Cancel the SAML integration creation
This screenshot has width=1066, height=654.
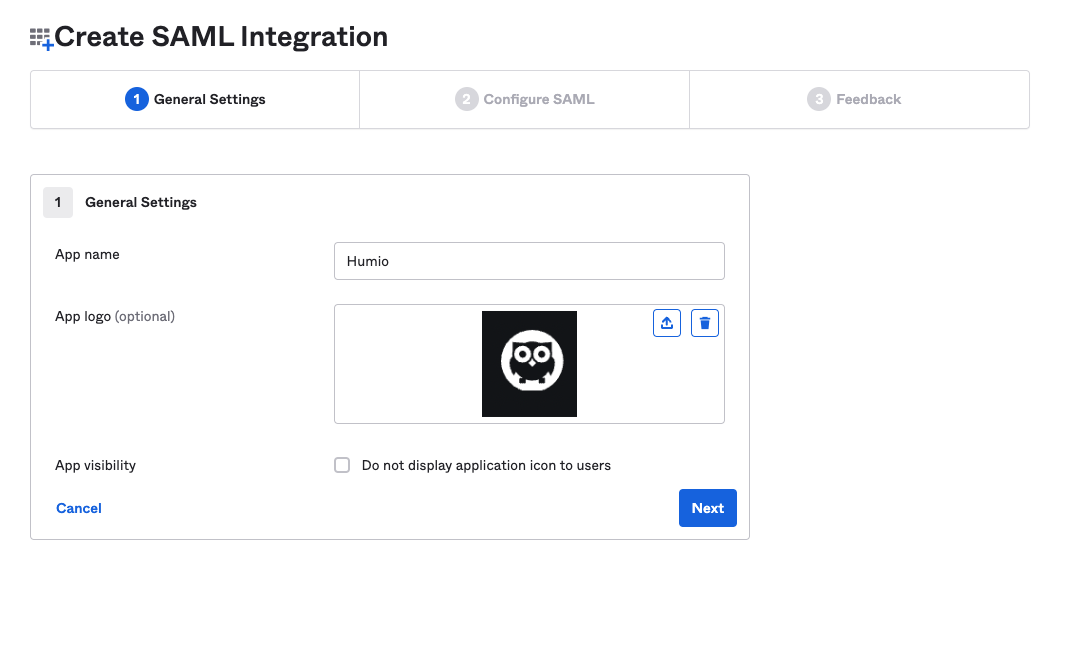coord(78,508)
